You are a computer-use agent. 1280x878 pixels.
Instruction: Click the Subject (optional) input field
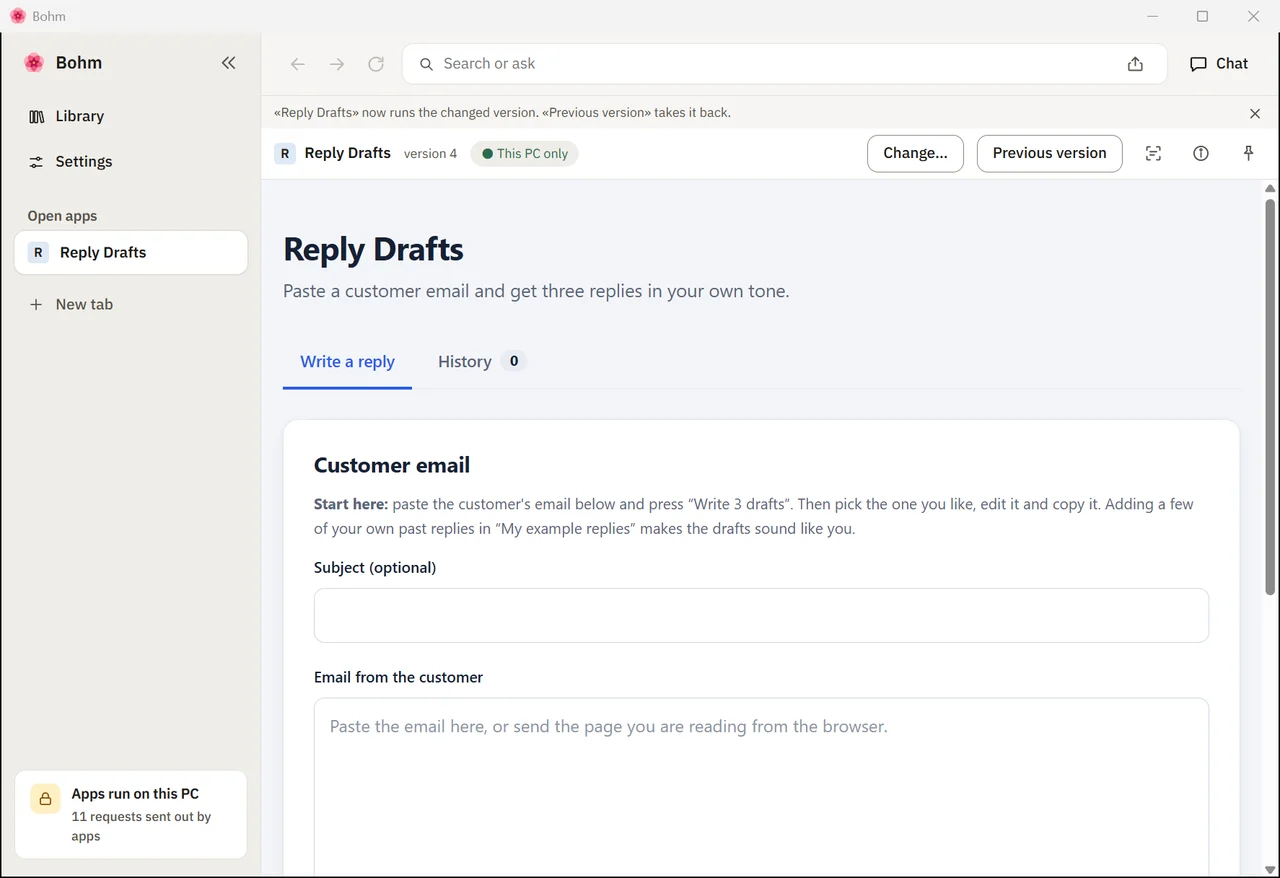click(x=761, y=615)
